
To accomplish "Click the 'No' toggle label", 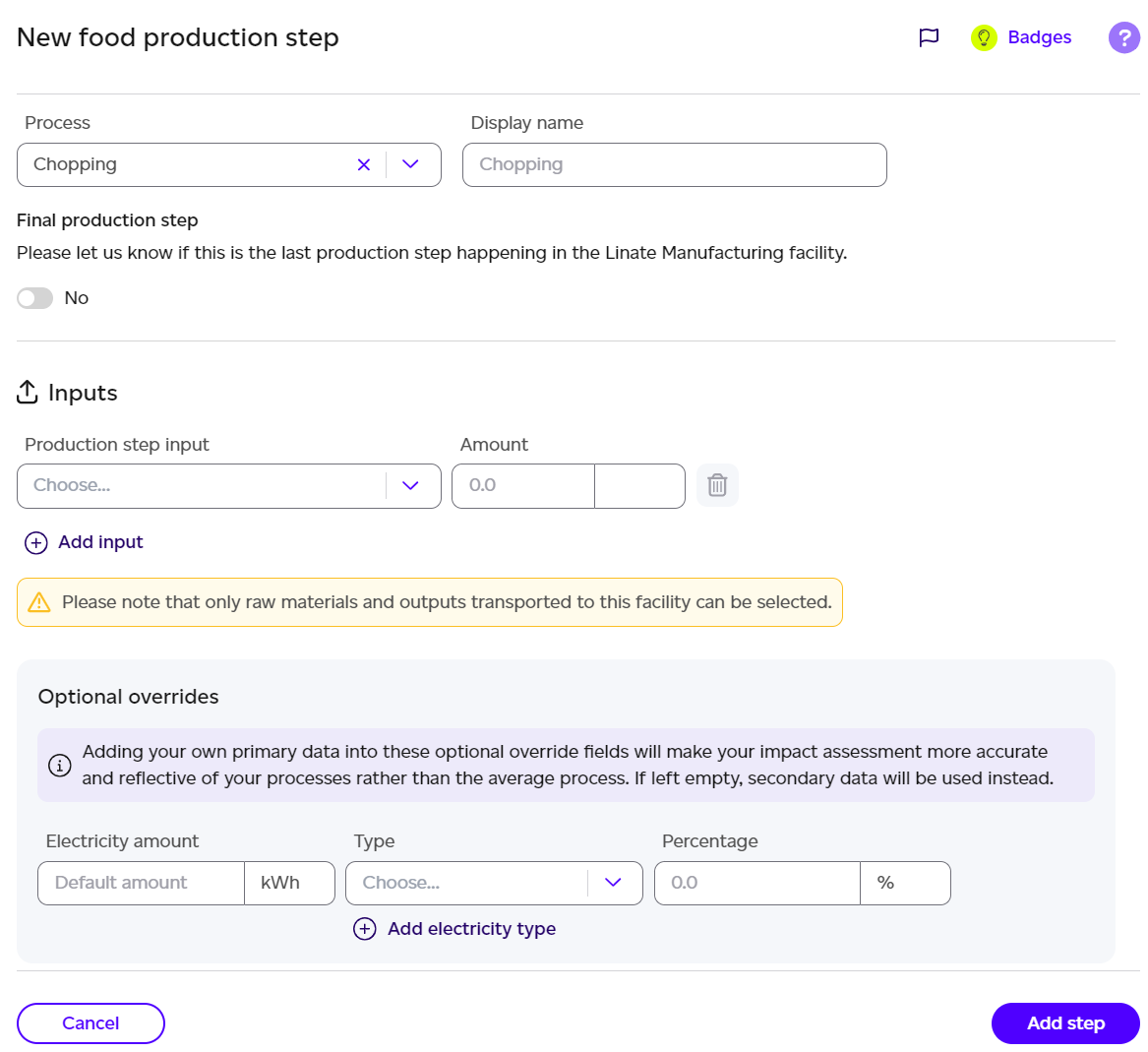I will coord(76,298).
